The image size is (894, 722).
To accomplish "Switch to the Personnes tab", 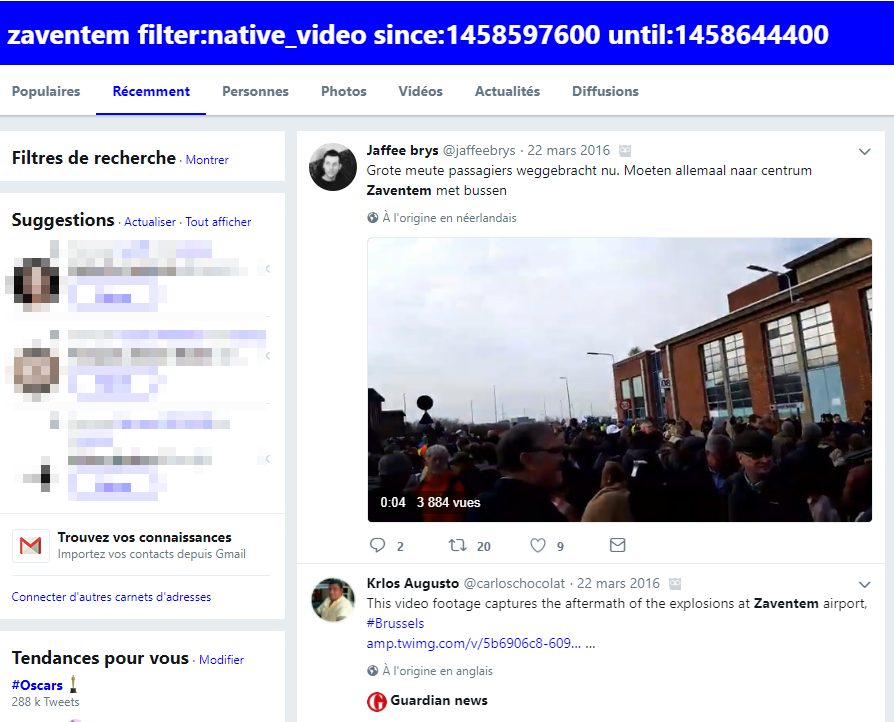I will tap(255, 91).
